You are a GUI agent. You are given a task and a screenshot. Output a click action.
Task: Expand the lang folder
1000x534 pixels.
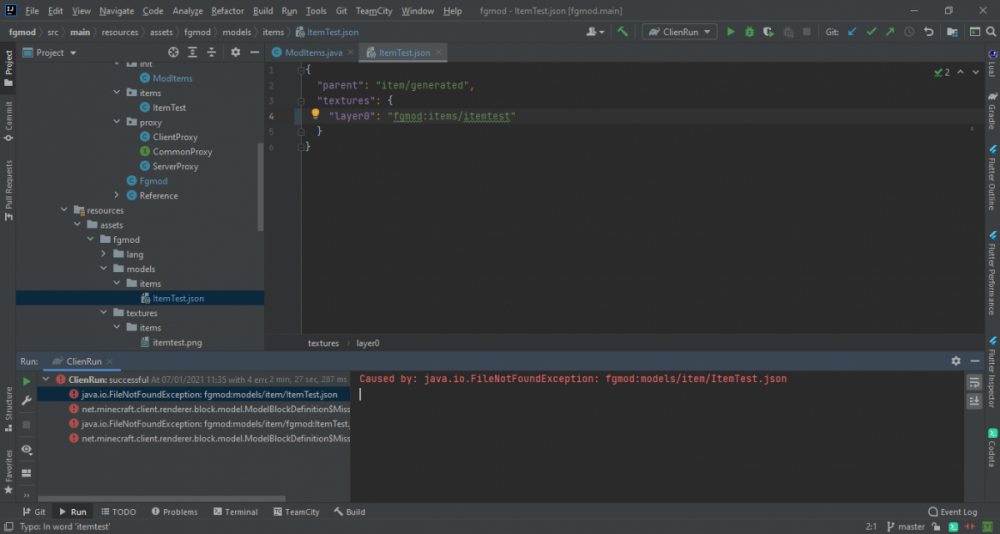pyautogui.click(x=103, y=254)
